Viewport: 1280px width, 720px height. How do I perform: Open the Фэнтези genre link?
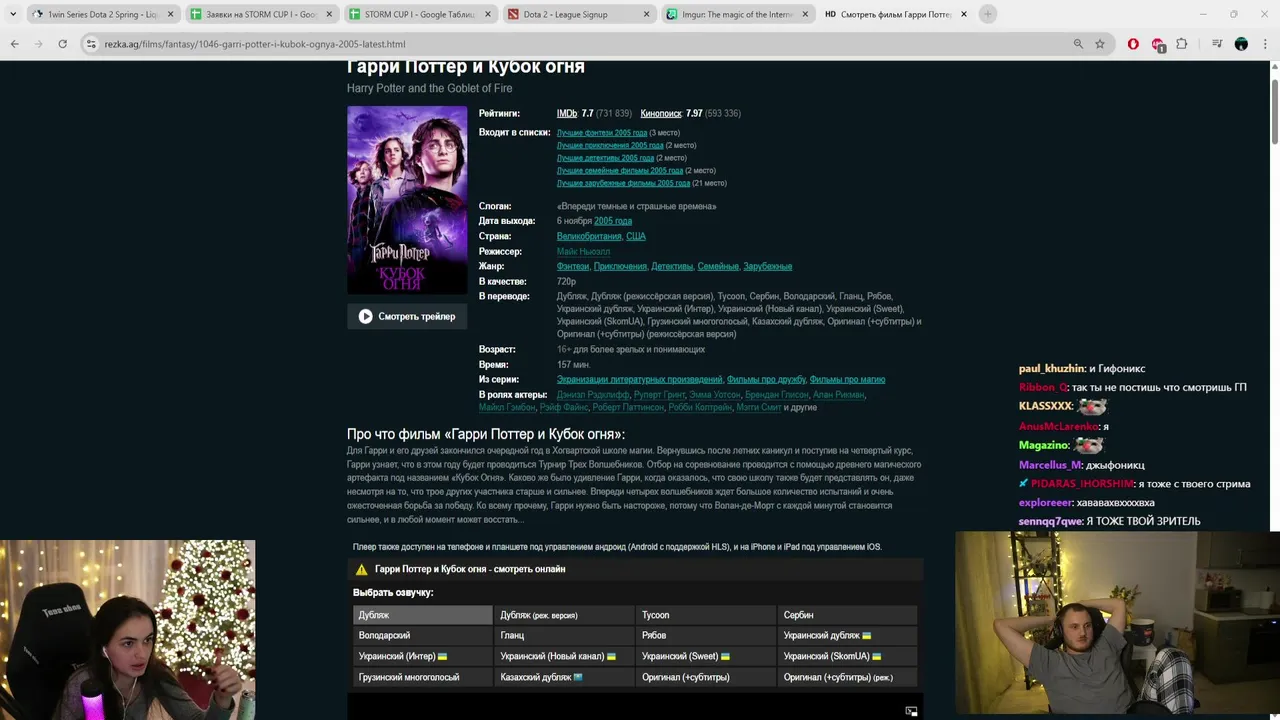[573, 266]
